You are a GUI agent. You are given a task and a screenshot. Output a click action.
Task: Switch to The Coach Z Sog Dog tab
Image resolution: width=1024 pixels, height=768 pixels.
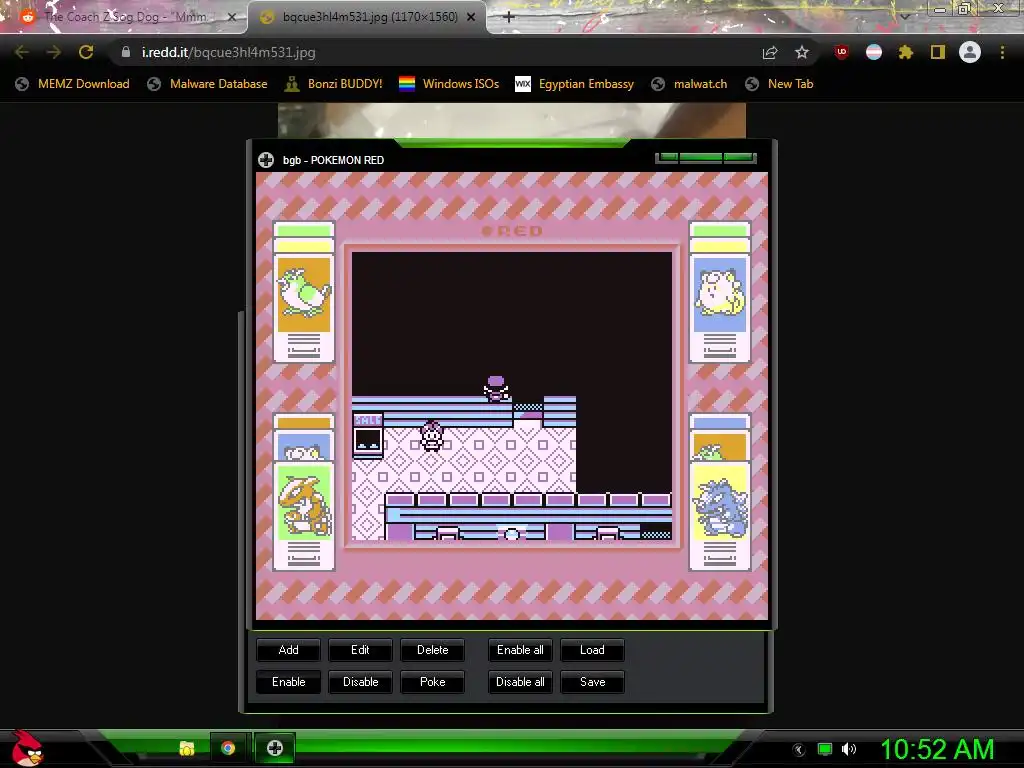124,17
